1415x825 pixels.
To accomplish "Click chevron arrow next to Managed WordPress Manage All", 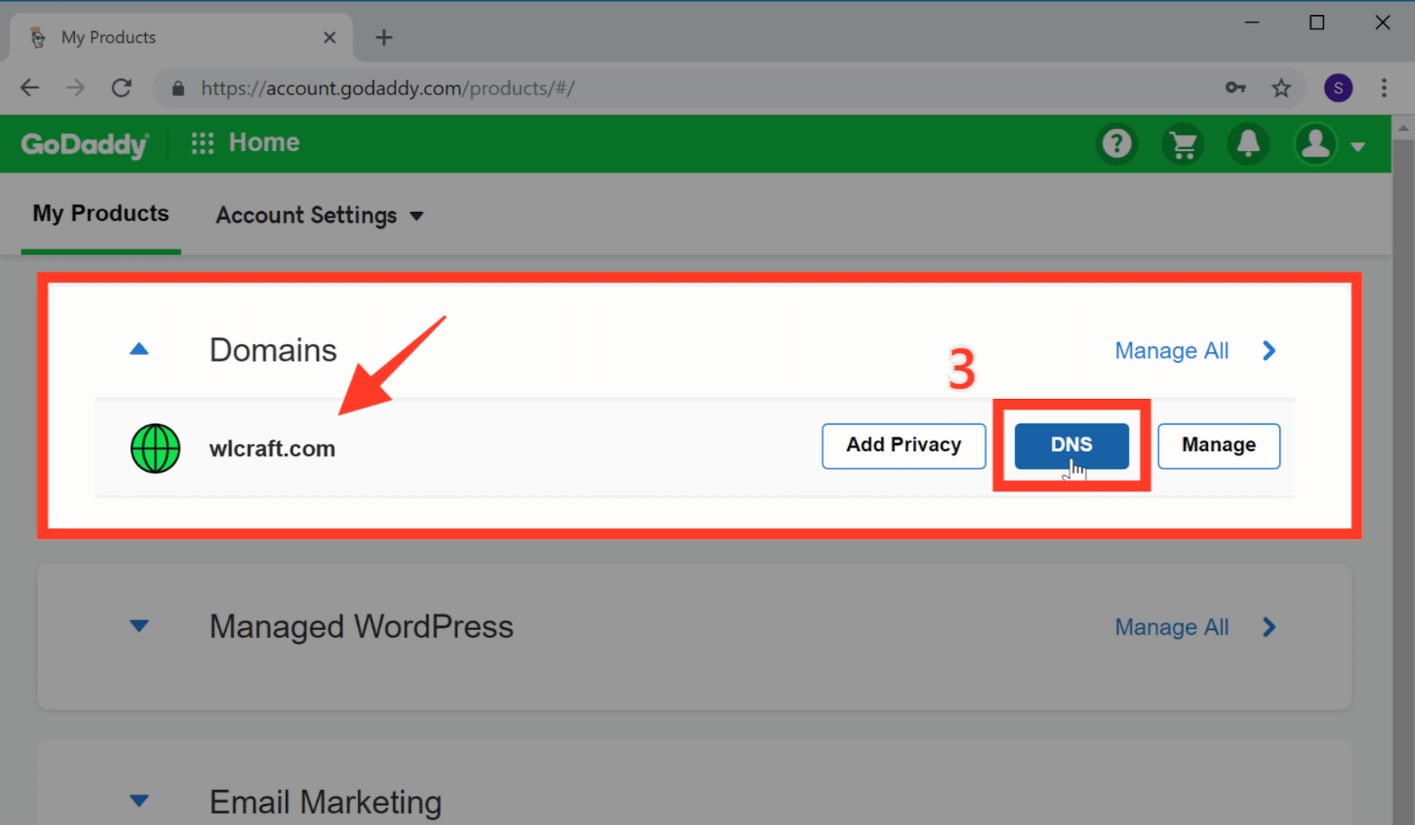I will point(1269,627).
